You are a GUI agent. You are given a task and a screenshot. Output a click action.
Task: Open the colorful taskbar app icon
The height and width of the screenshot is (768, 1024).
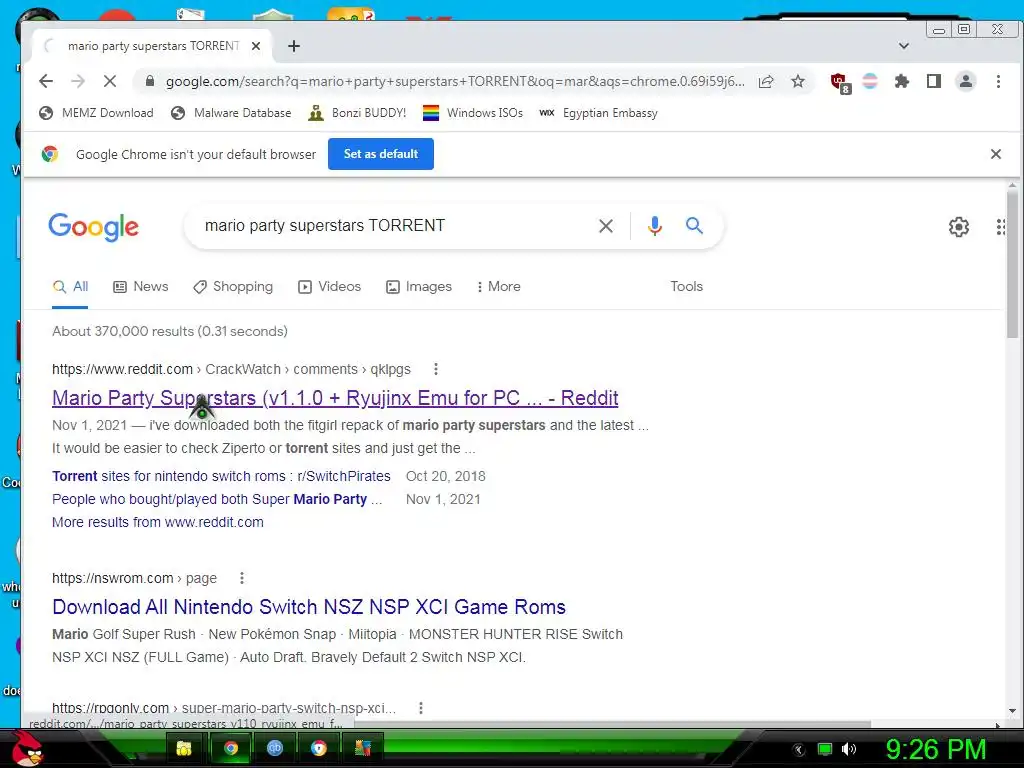coord(362,748)
